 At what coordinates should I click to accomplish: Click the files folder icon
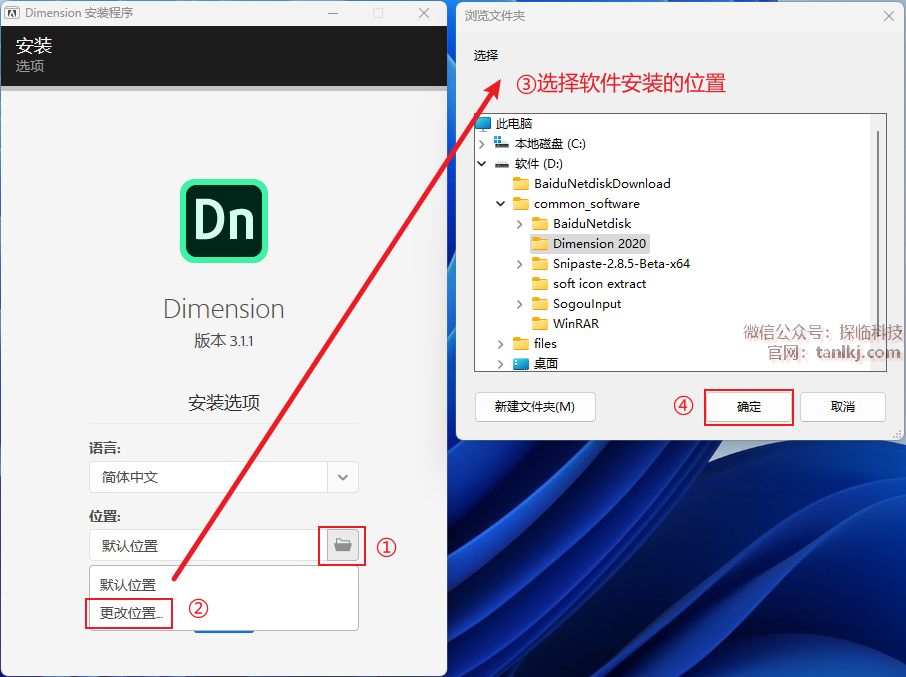(x=521, y=344)
